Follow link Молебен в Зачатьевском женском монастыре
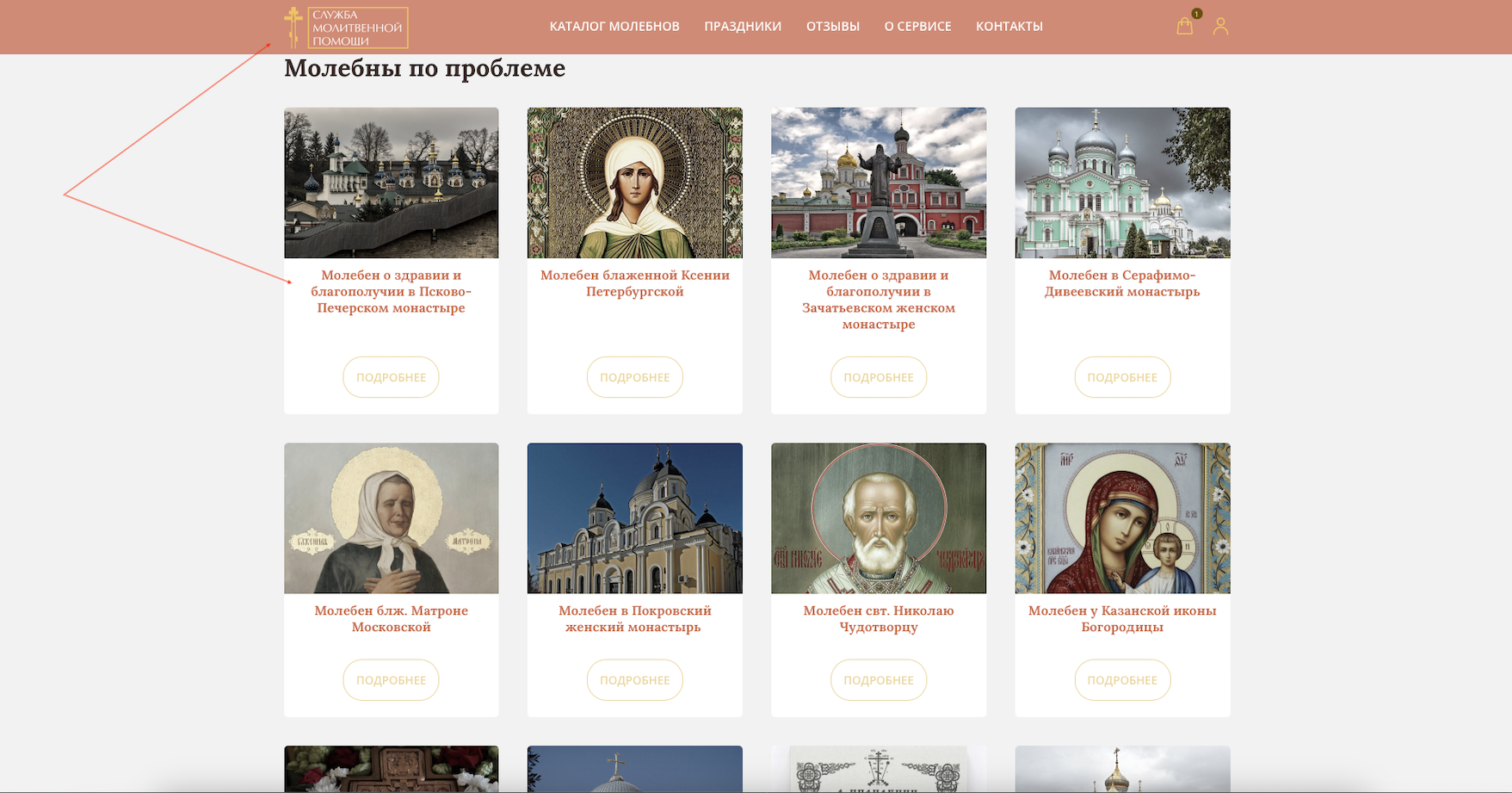1512x793 pixels. [x=879, y=300]
